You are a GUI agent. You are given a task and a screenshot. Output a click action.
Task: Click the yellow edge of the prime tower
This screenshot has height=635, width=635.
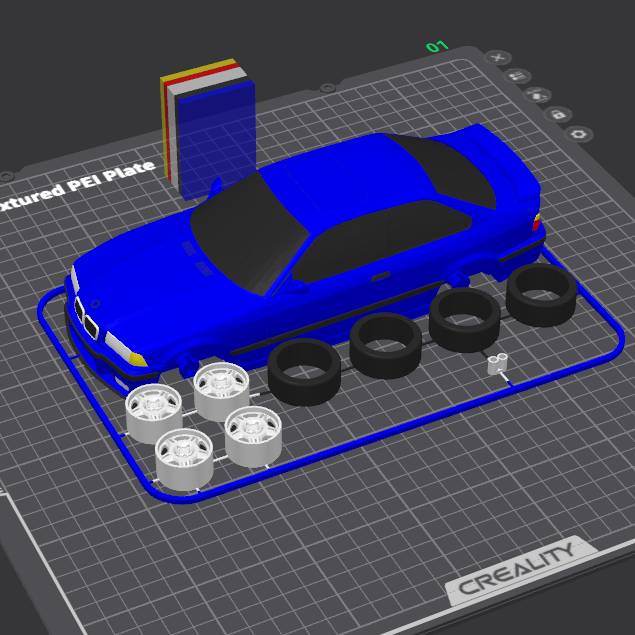pos(200,70)
